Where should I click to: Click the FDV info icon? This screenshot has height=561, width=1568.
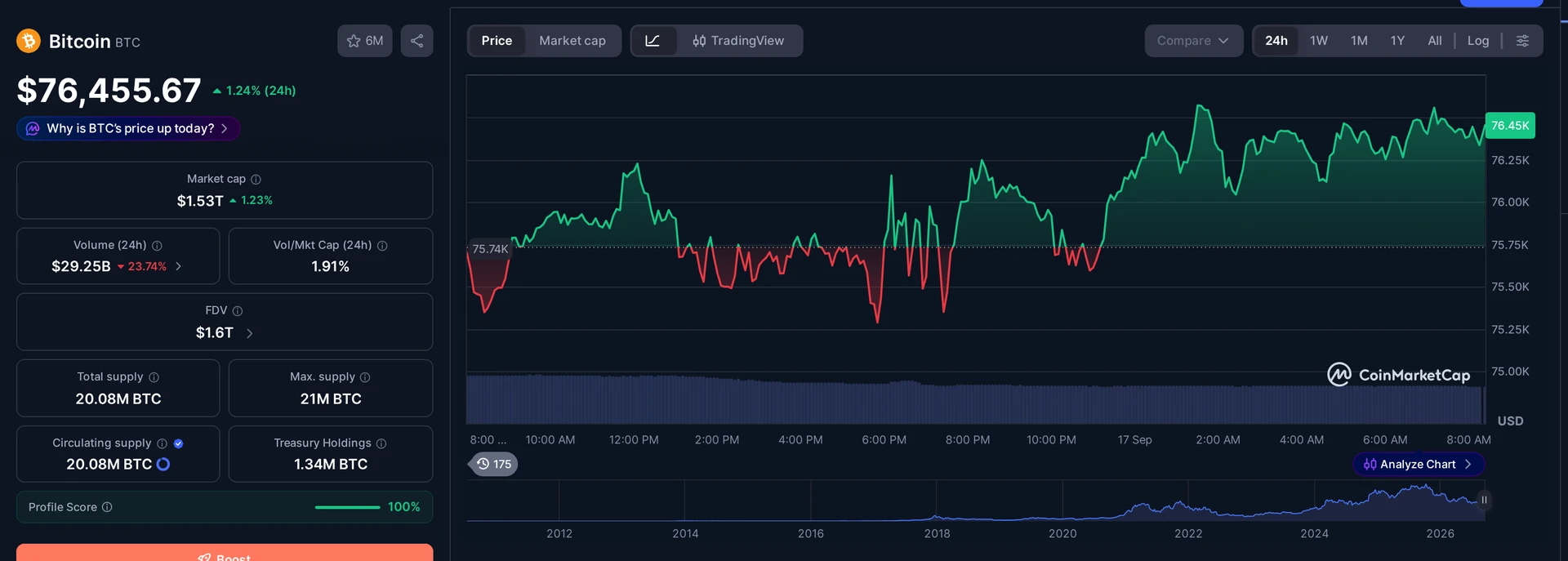tap(238, 311)
